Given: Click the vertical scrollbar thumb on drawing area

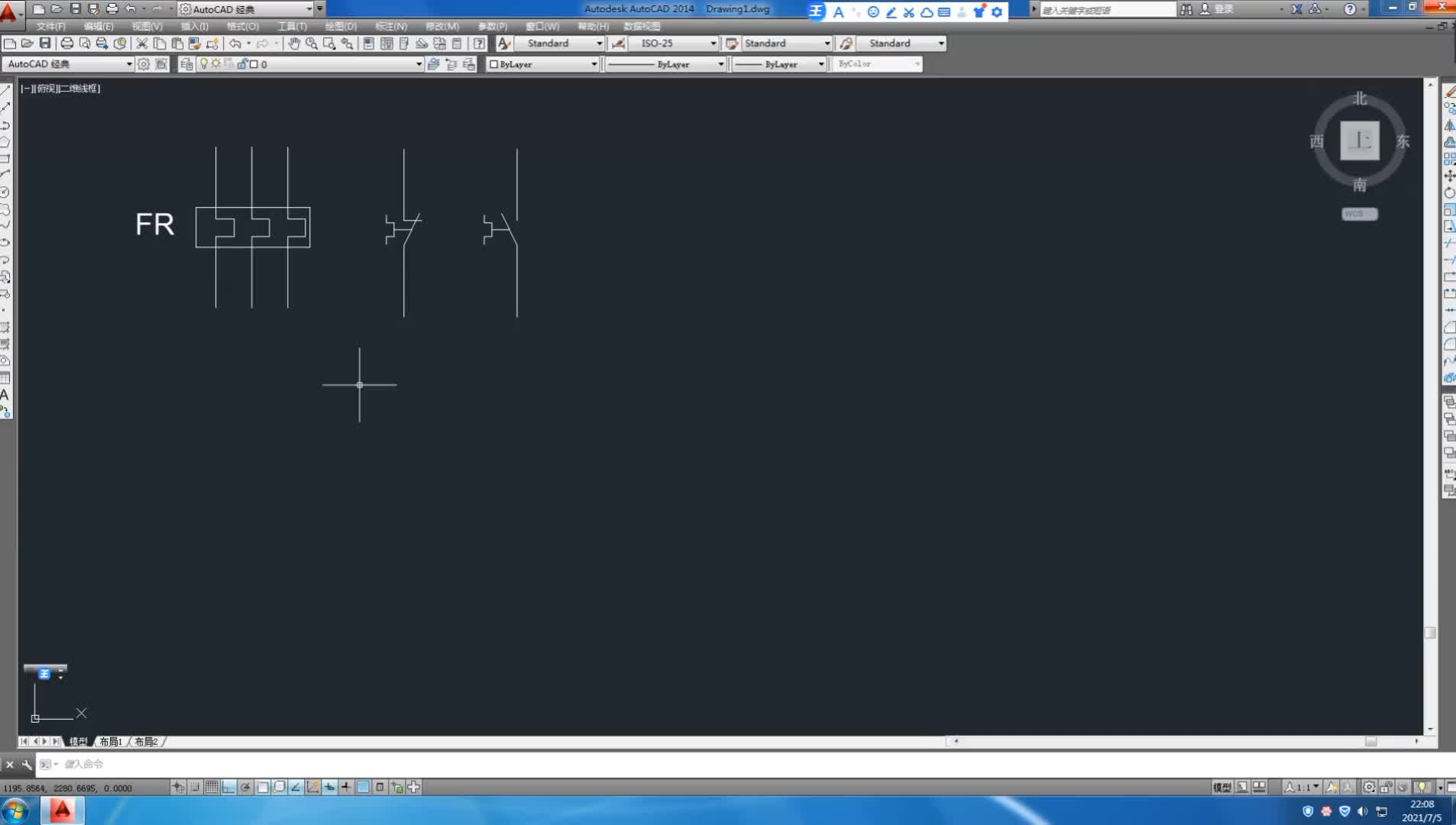Looking at the screenshot, I should point(1430,632).
